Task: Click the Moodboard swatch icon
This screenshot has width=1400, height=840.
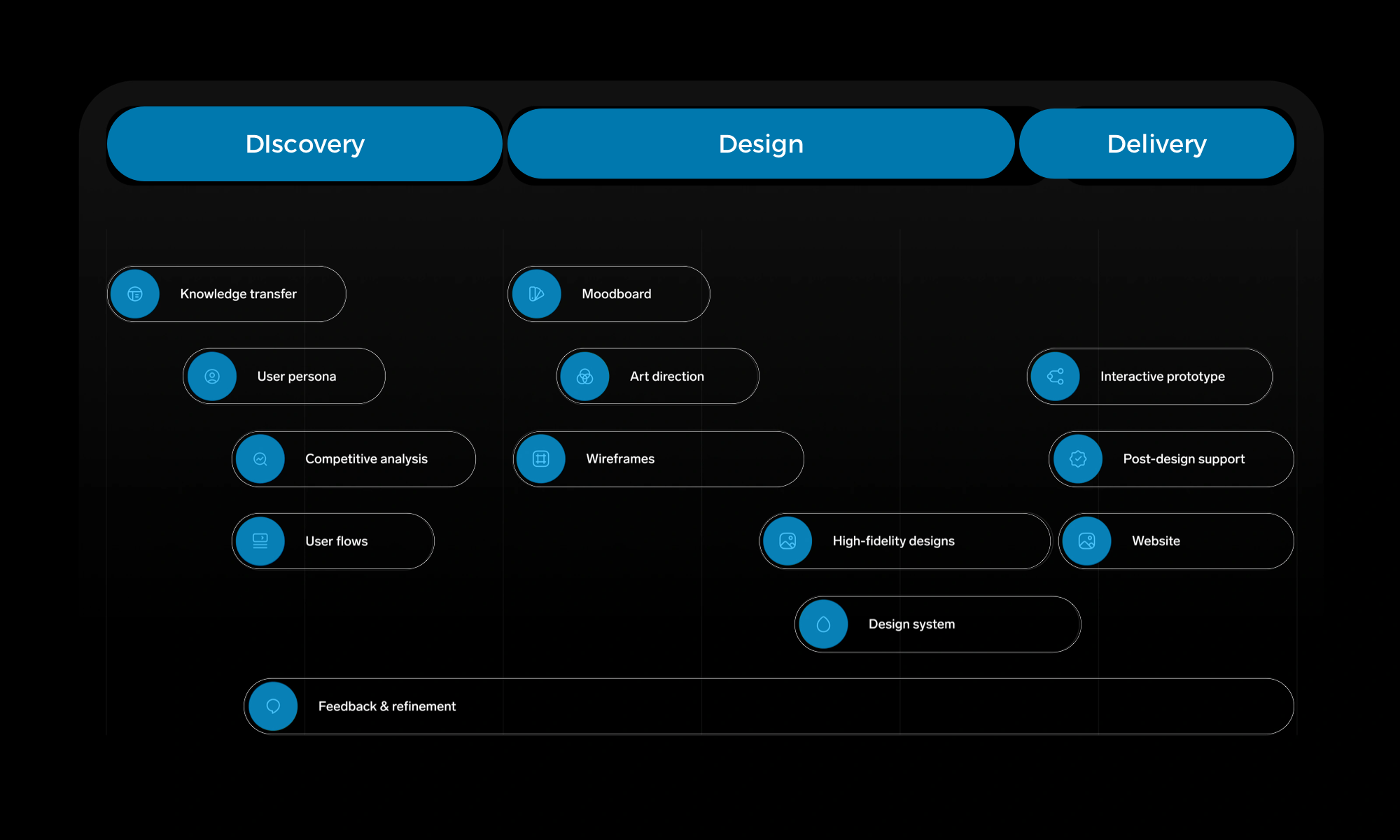Action: click(x=537, y=294)
